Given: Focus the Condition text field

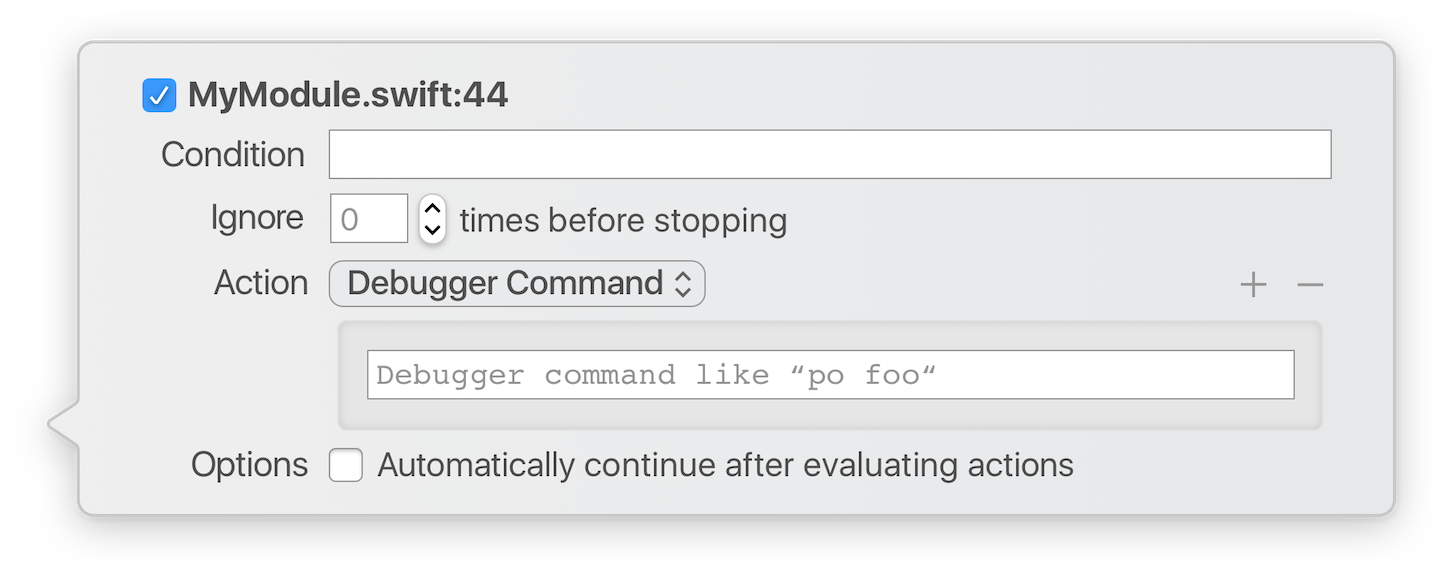Looking at the screenshot, I should [830, 155].
